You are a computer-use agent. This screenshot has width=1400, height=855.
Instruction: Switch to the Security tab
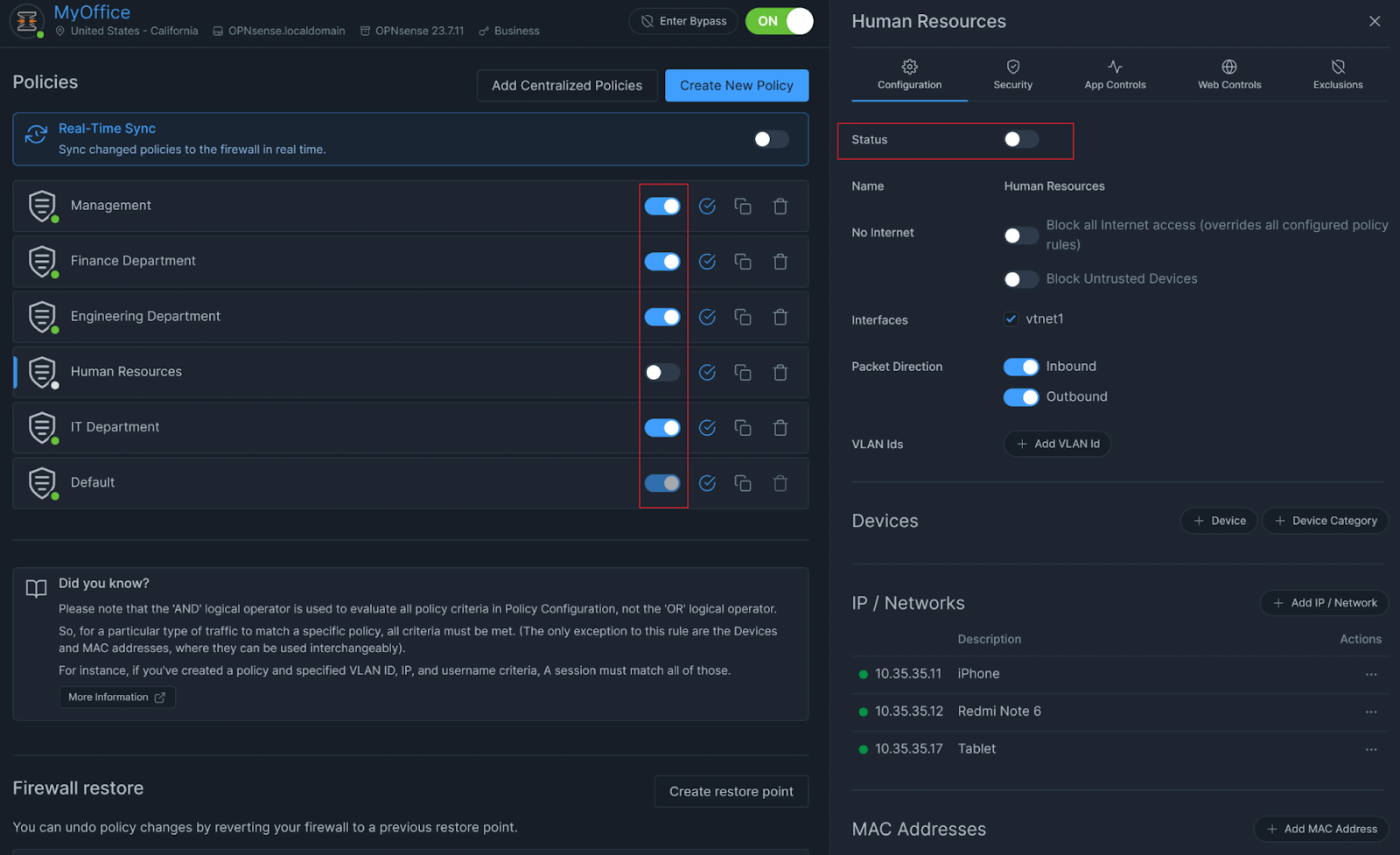[x=1012, y=74]
